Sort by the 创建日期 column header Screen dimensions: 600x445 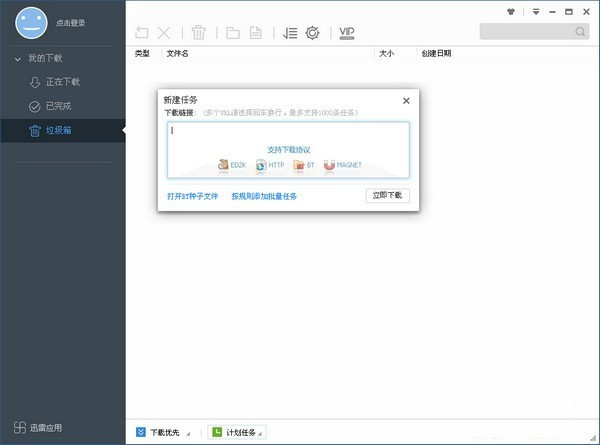click(436, 54)
